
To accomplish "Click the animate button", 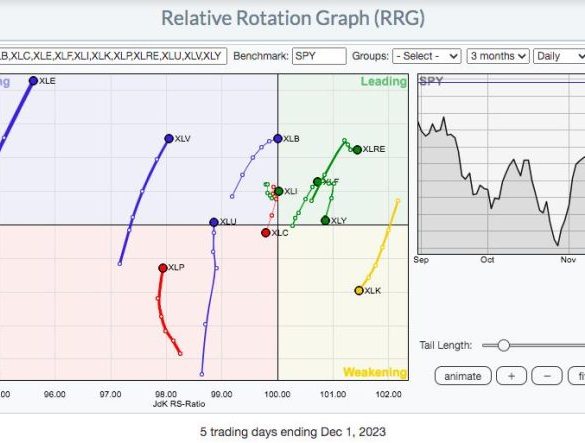I will [463, 376].
